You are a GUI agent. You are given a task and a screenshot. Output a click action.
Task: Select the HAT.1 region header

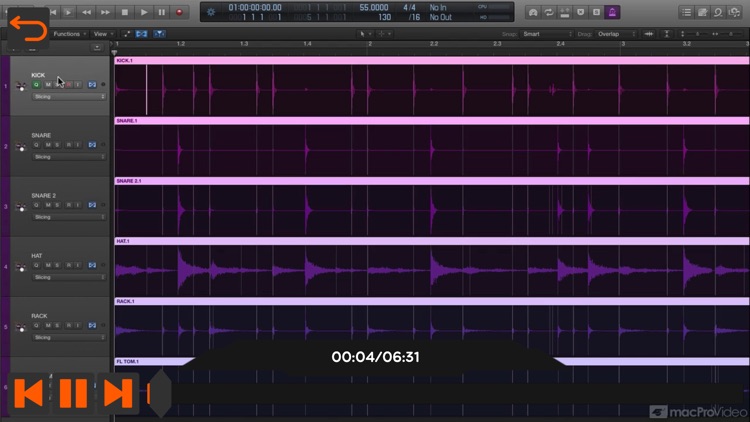(x=432, y=242)
